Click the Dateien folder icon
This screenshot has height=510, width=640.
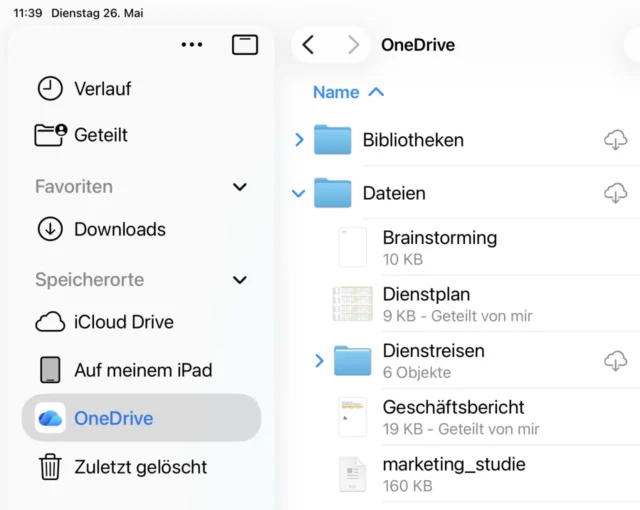click(332, 193)
